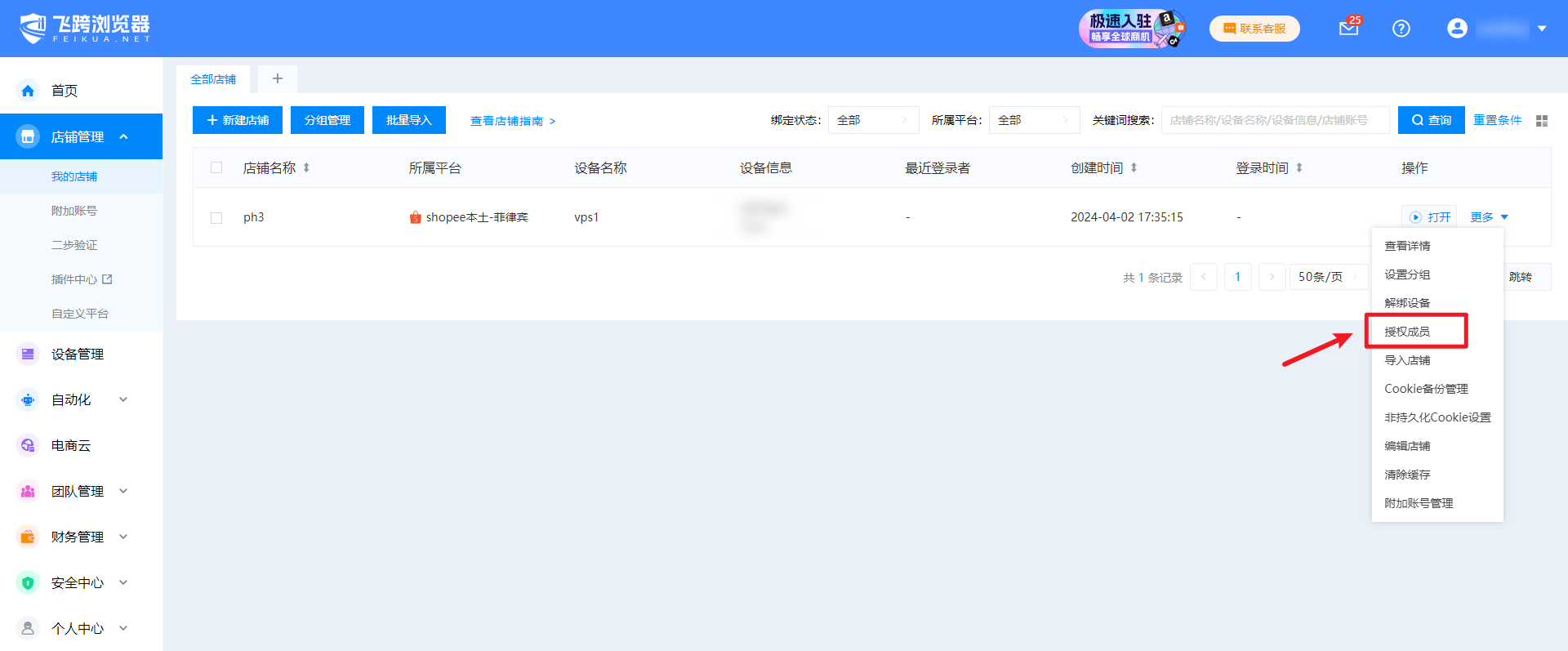Open the 查看店铺指南 link
The height and width of the screenshot is (651, 1568).
(512, 121)
